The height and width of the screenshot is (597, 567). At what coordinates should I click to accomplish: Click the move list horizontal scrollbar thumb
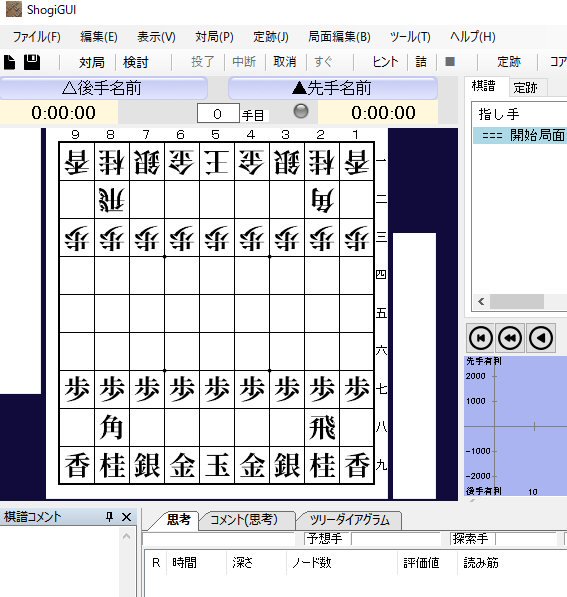(x=516, y=302)
